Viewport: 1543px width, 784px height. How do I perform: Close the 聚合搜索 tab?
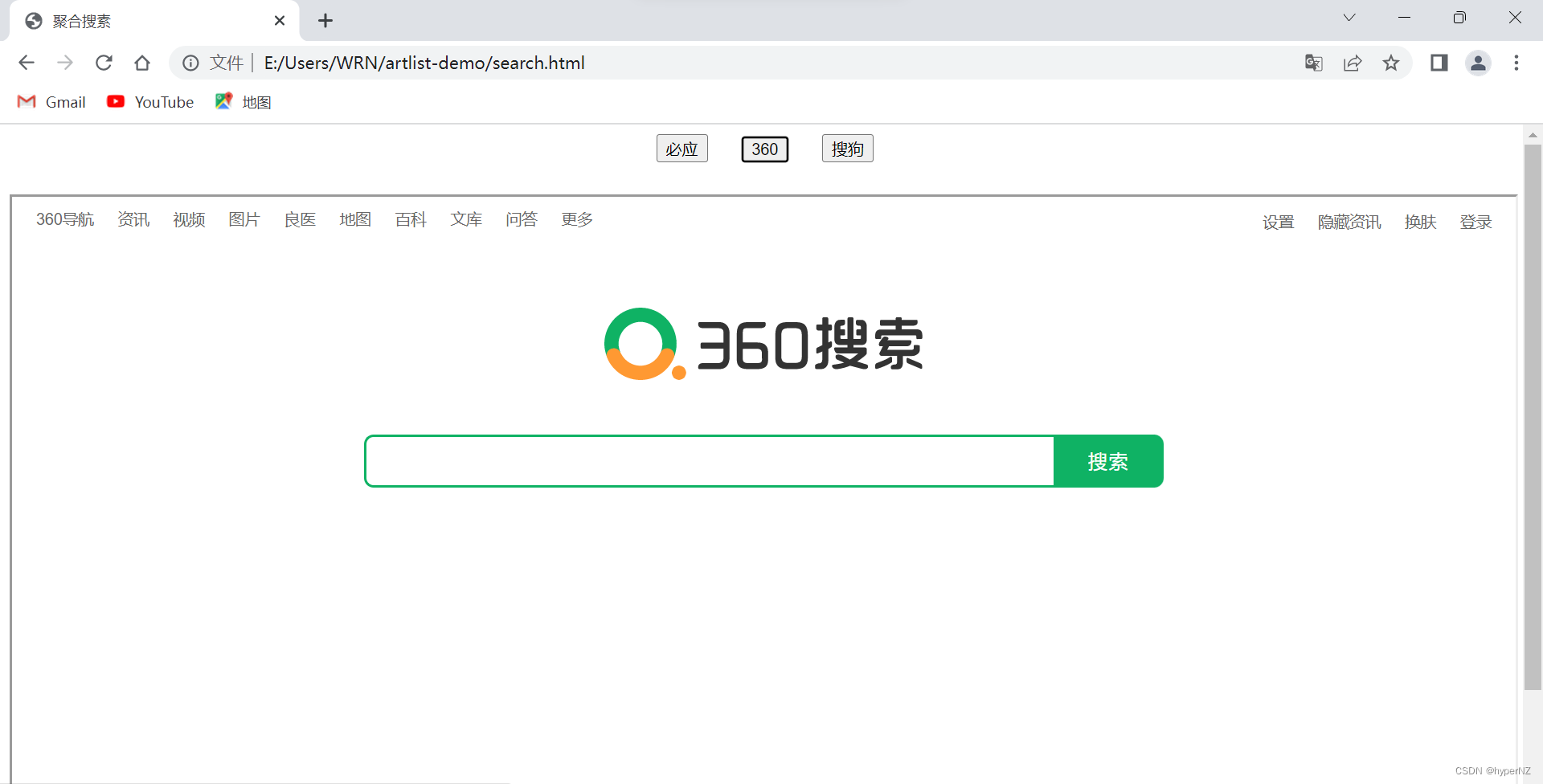280,21
